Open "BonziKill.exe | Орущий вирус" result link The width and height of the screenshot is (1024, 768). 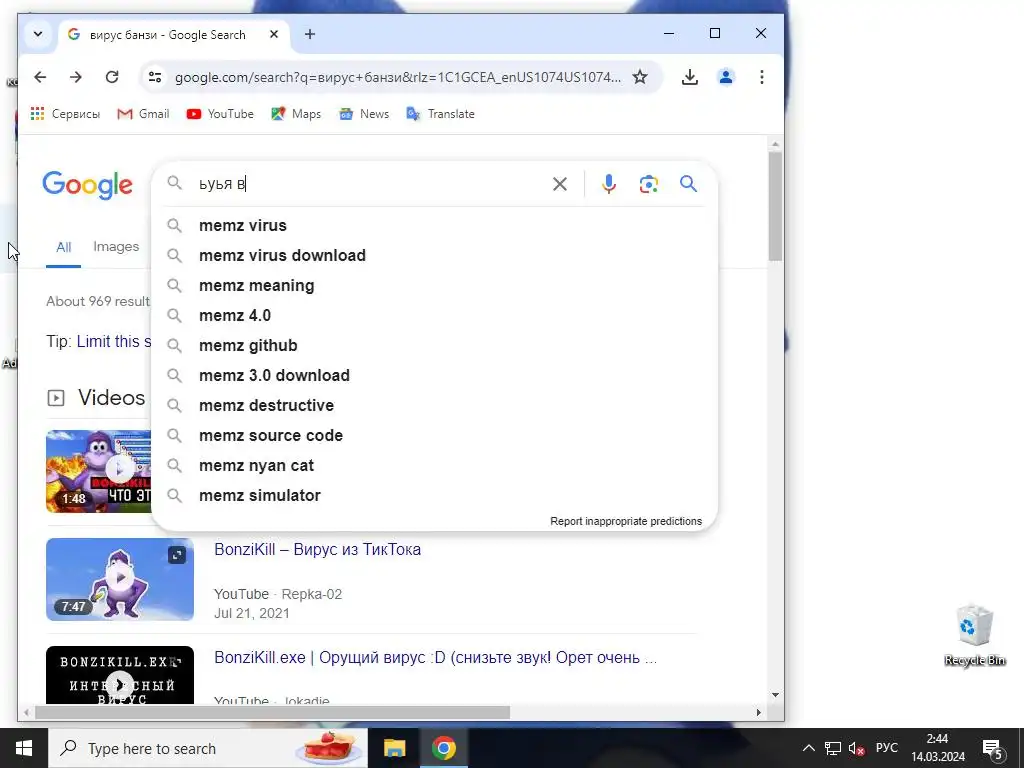pyautogui.click(x=436, y=657)
